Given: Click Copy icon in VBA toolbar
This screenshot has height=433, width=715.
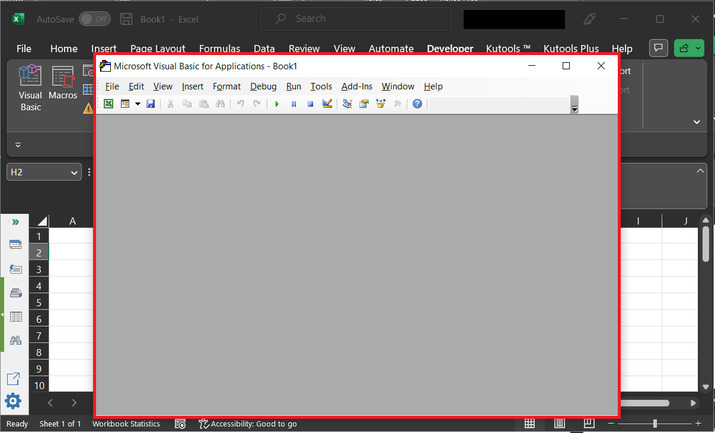Looking at the screenshot, I should click(x=187, y=104).
